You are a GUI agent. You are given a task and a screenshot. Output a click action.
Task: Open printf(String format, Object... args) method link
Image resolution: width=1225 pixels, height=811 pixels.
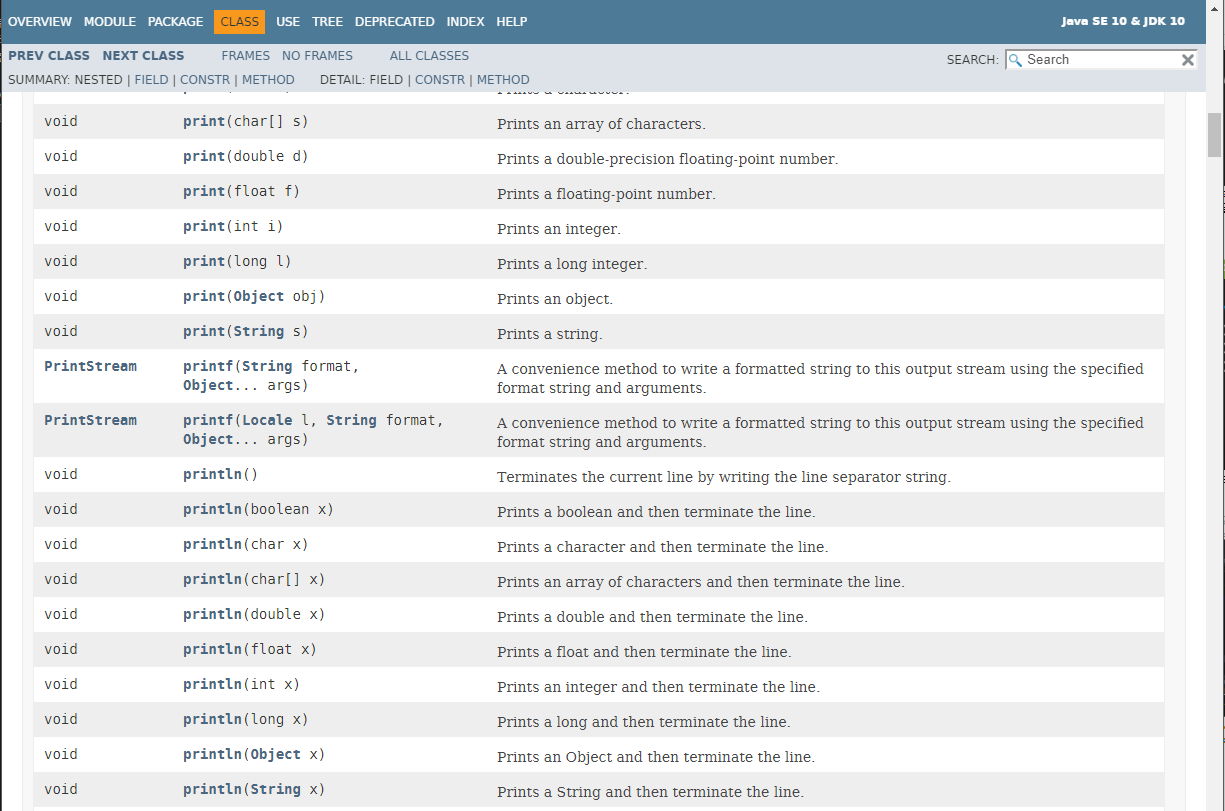pos(208,366)
